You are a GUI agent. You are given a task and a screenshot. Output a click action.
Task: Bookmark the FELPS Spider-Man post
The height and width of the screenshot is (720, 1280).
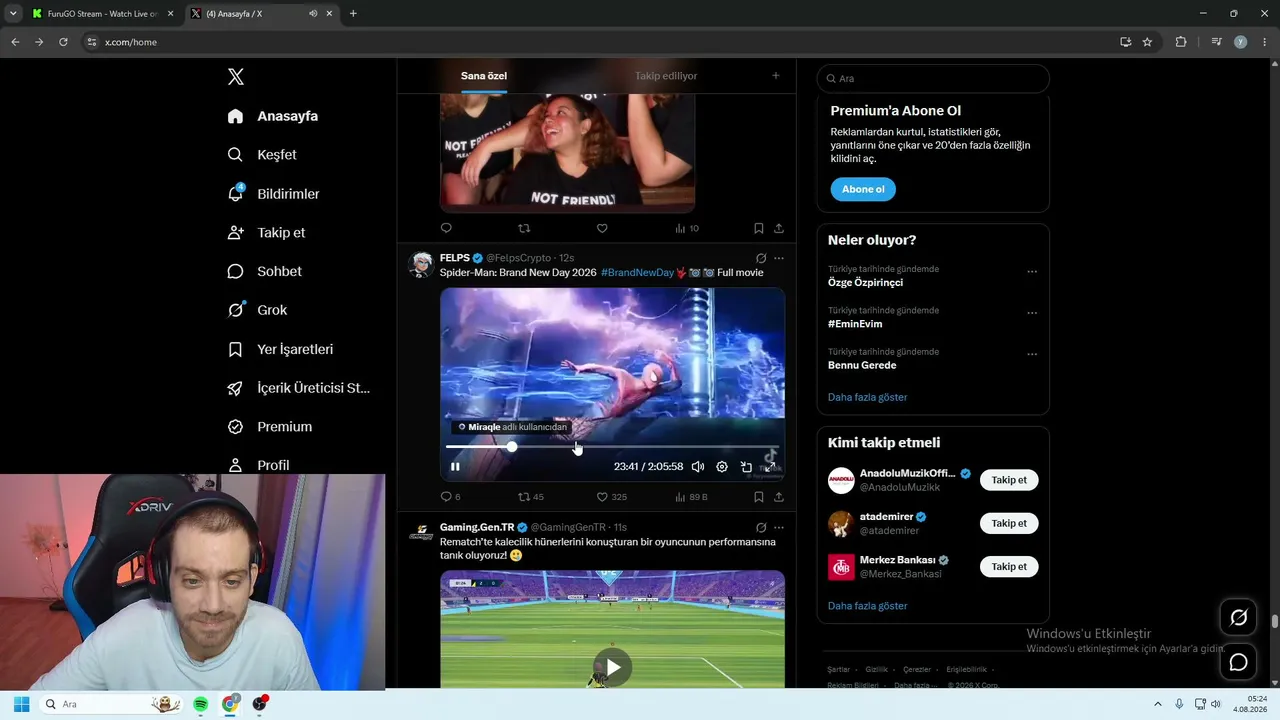[x=759, y=497]
